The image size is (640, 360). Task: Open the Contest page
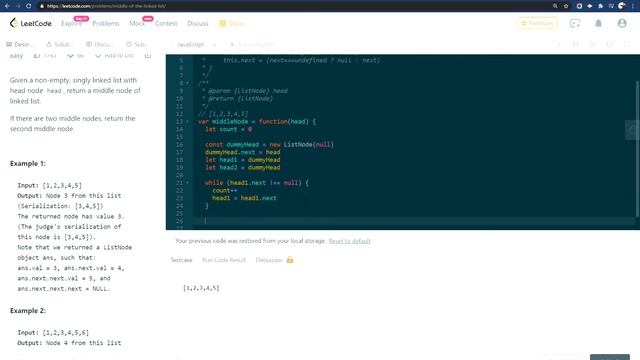click(166, 24)
